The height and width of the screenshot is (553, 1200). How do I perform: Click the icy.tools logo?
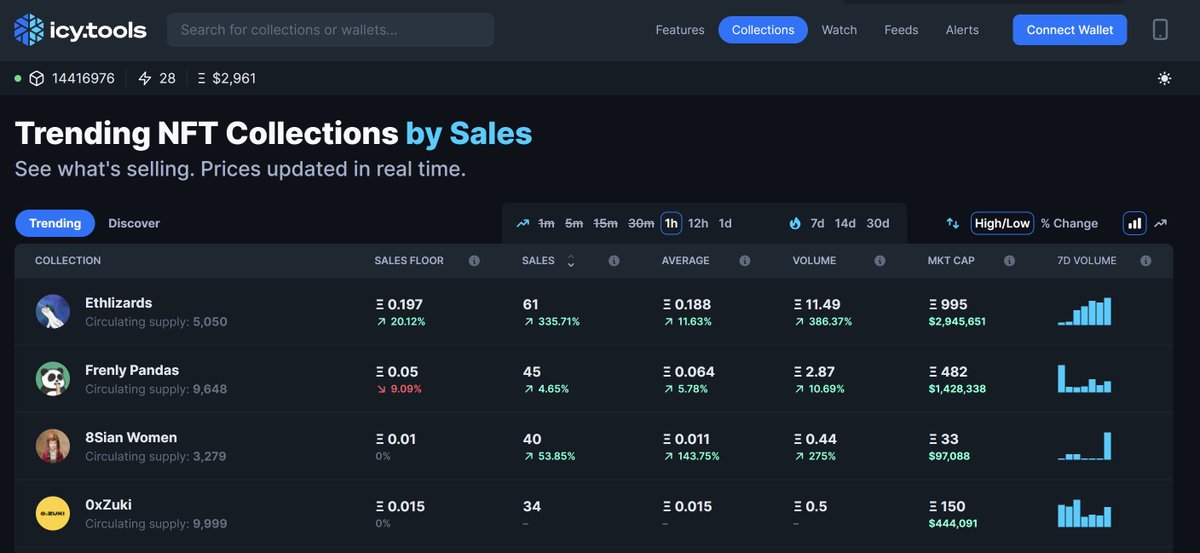(80, 30)
